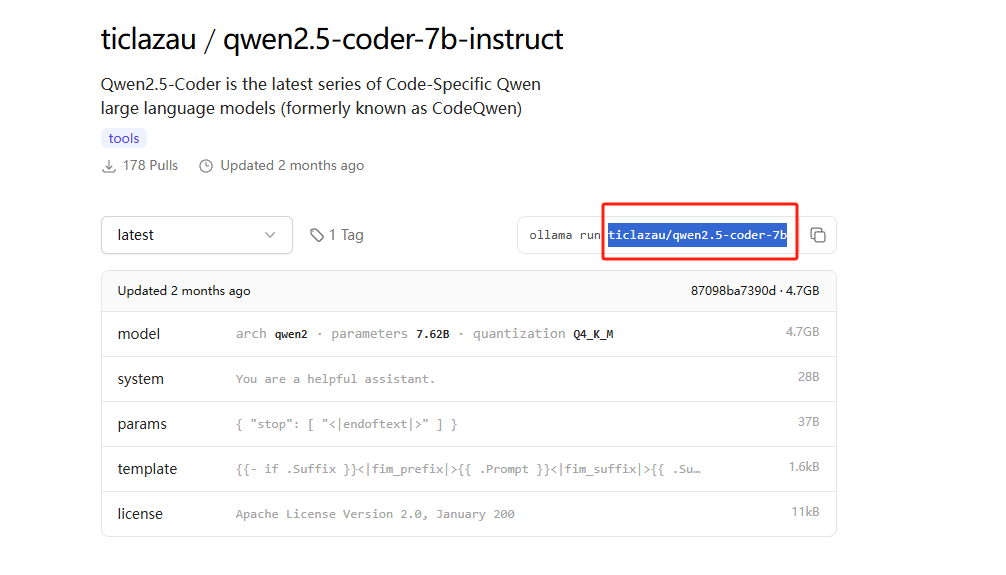
Task: Click the '178 Pulls' text
Action: click(150, 166)
